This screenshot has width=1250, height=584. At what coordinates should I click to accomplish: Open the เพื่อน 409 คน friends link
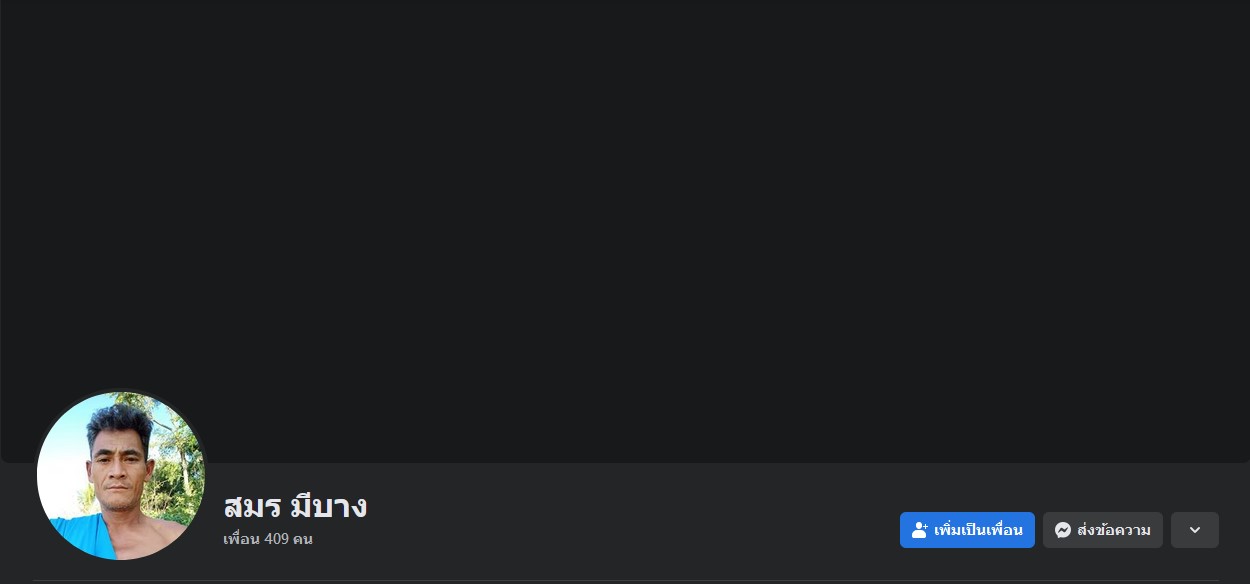pos(268,539)
